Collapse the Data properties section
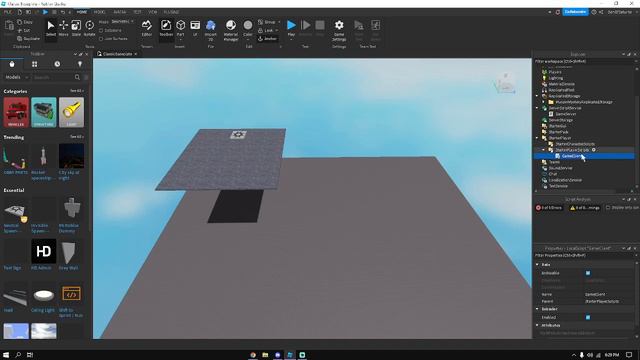This screenshot has height=360, width=640. [x=537, y=264]
